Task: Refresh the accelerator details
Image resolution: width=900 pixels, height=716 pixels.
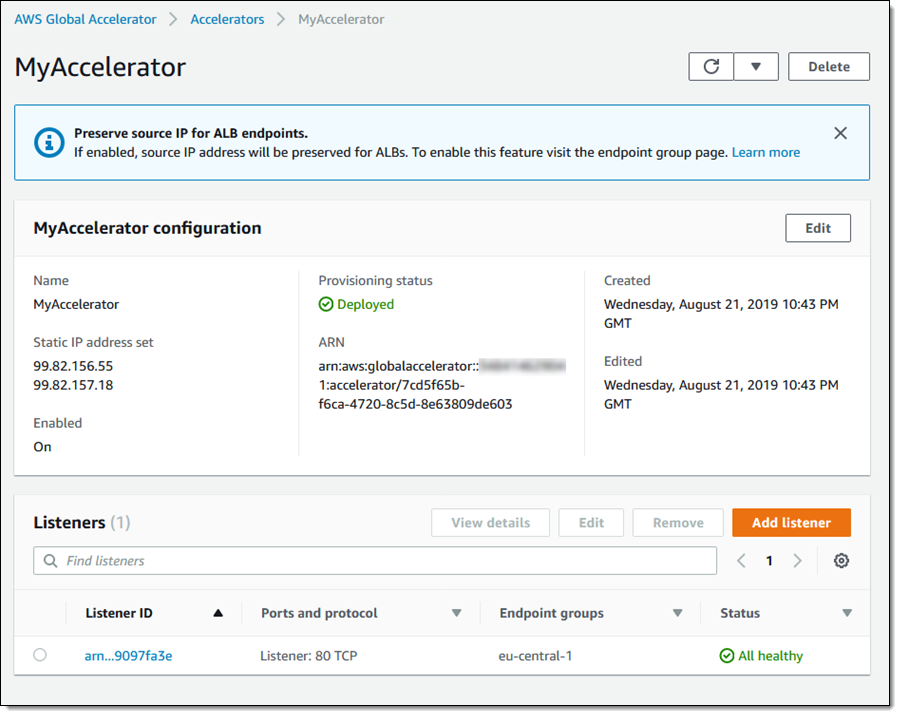Action: tap(711, 67)
